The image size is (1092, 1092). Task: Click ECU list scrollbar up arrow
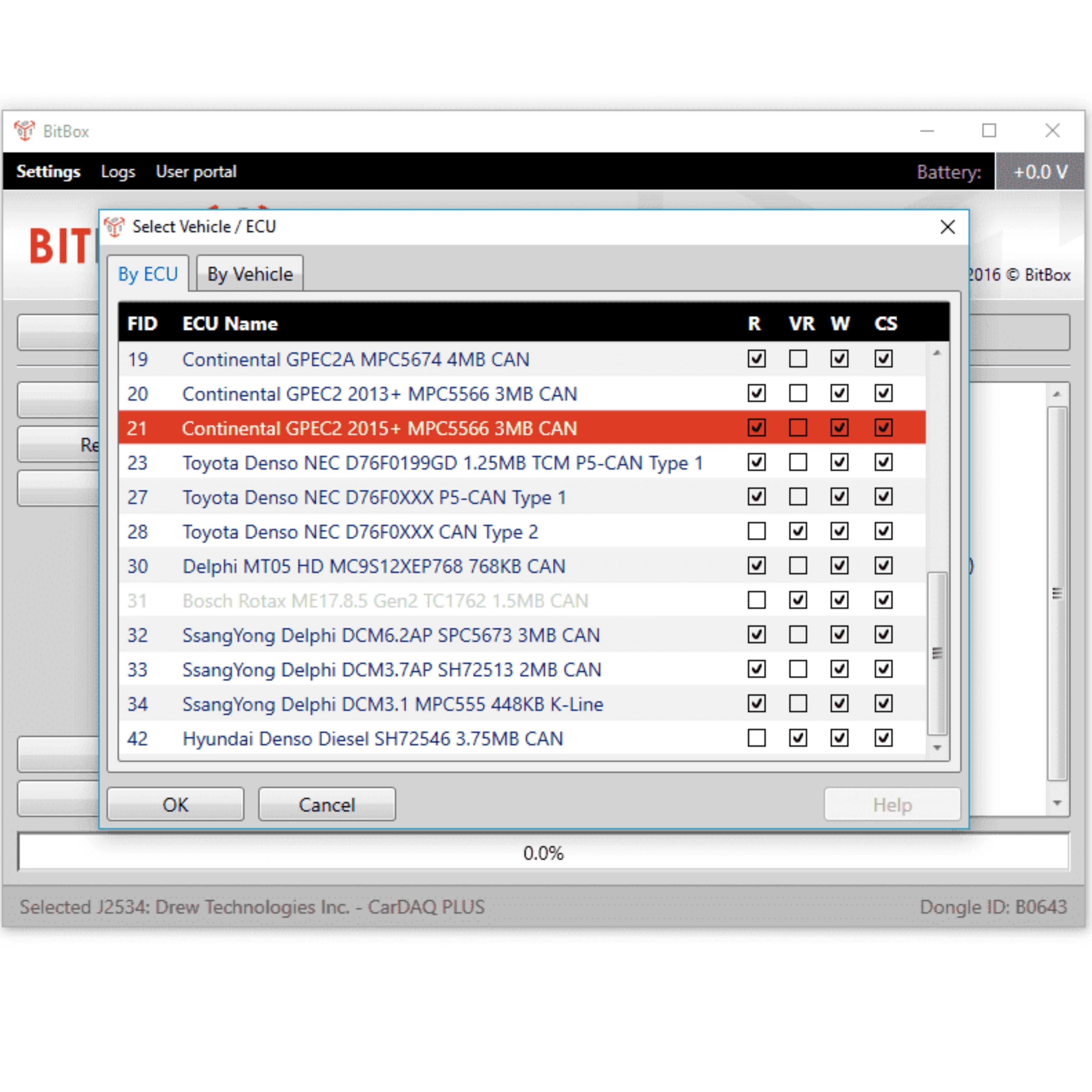point(937,353)
